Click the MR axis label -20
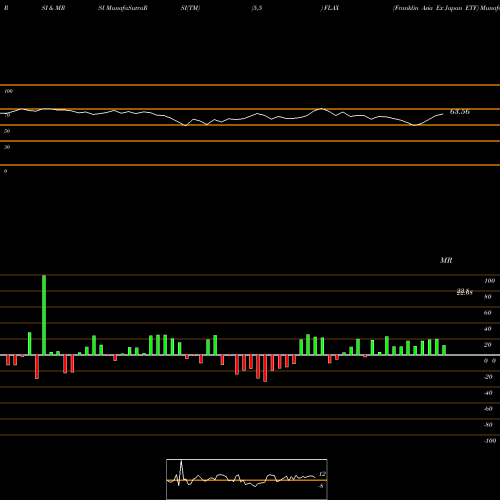This screenshot has width=500, height=500. click(x=488, y=377)
